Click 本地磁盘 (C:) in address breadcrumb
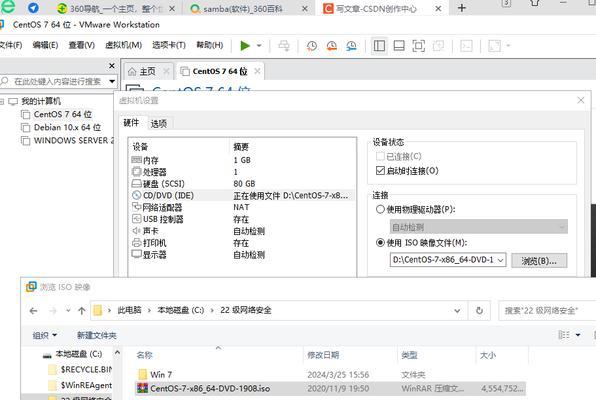596x400 pixels. click(x=181, y=310)
